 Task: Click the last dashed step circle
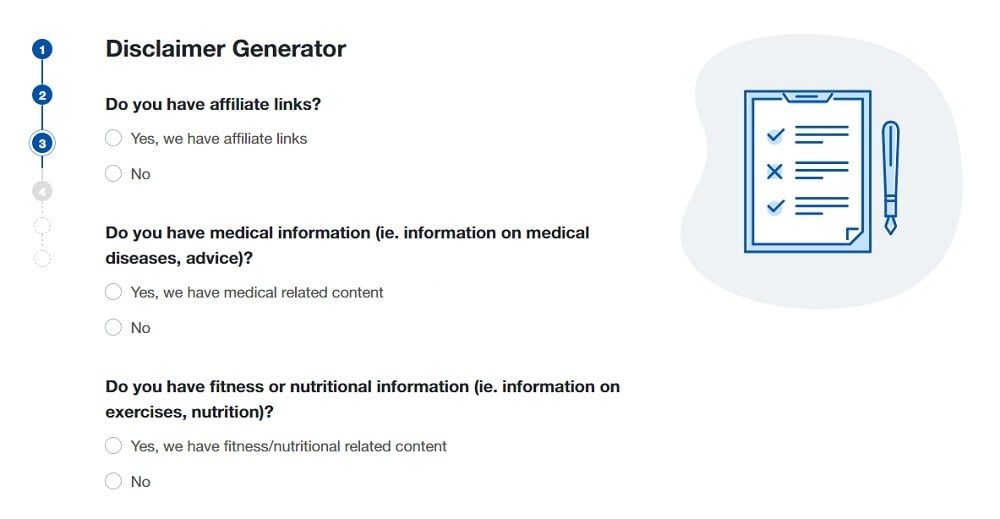click(x=42, y=258)
